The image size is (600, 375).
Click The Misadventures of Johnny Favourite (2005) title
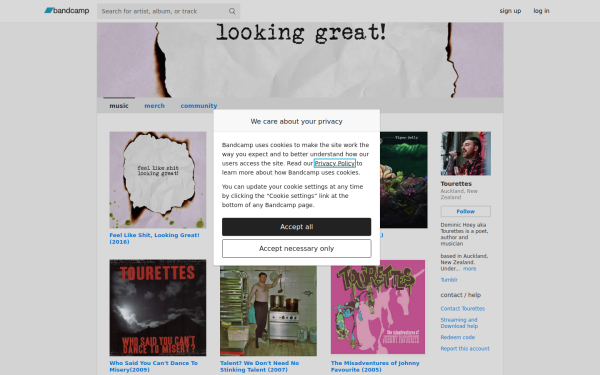coord(375,366)
